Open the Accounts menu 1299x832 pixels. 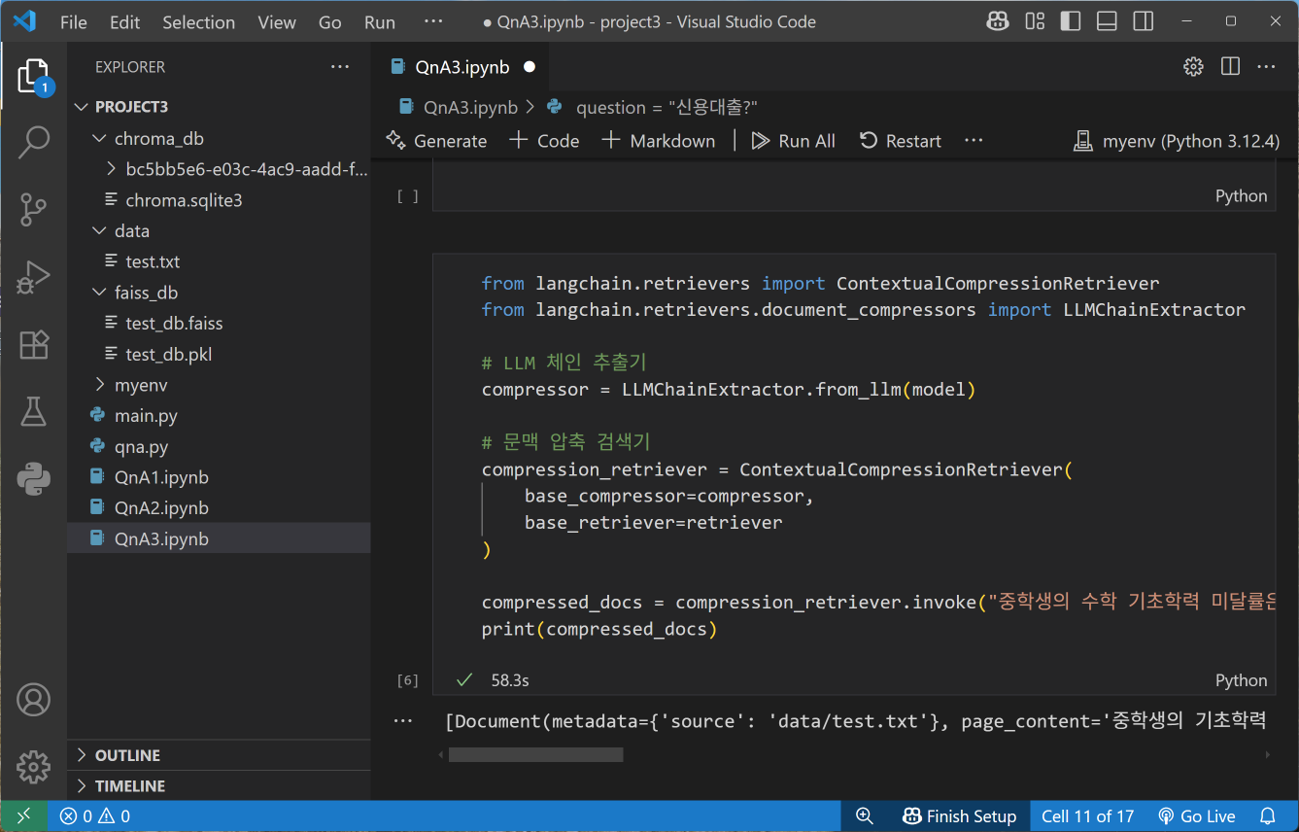(x=33, y=700)
